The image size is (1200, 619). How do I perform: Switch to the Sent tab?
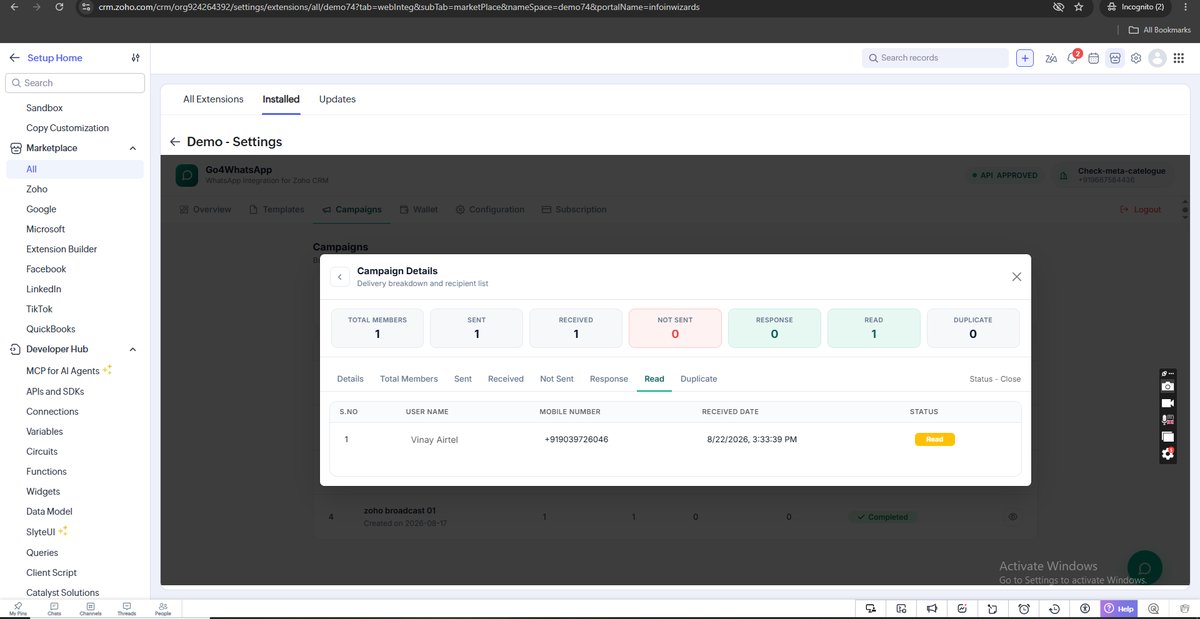(463, 379)
